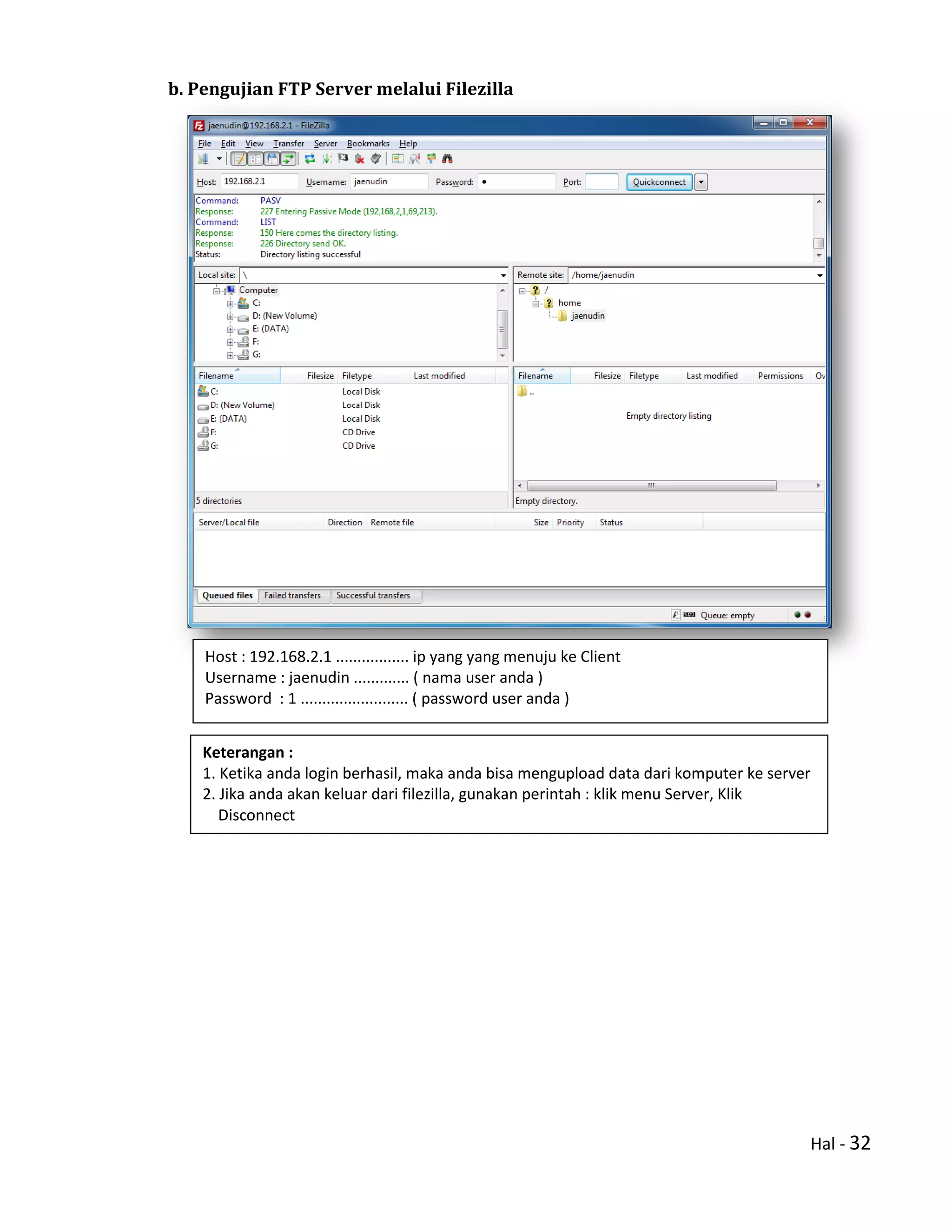952x1232 pixels.
Task: Sort remote list by Permissions column
Action: click(x=781, y=376)
